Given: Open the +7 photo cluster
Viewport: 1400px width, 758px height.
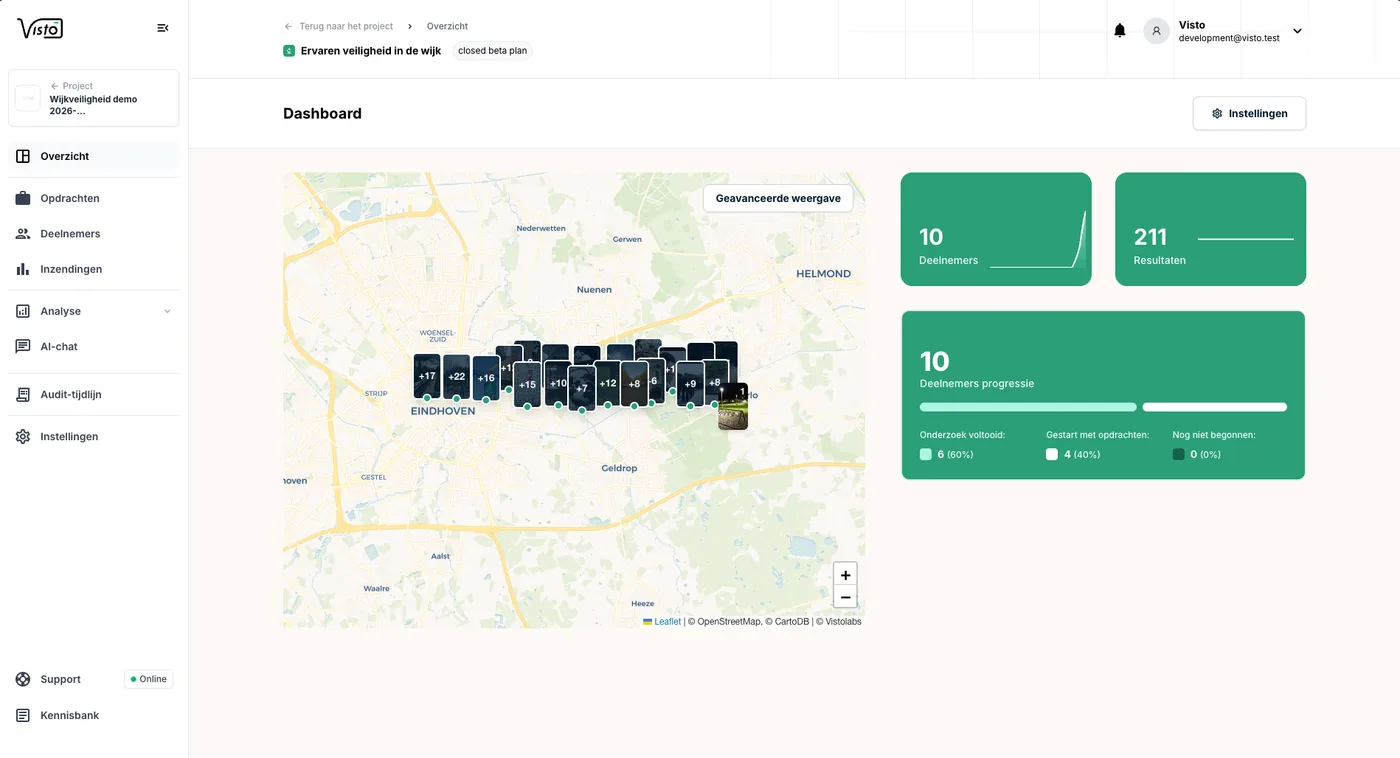Looking at the screenshot, I should tap(582, 388).
